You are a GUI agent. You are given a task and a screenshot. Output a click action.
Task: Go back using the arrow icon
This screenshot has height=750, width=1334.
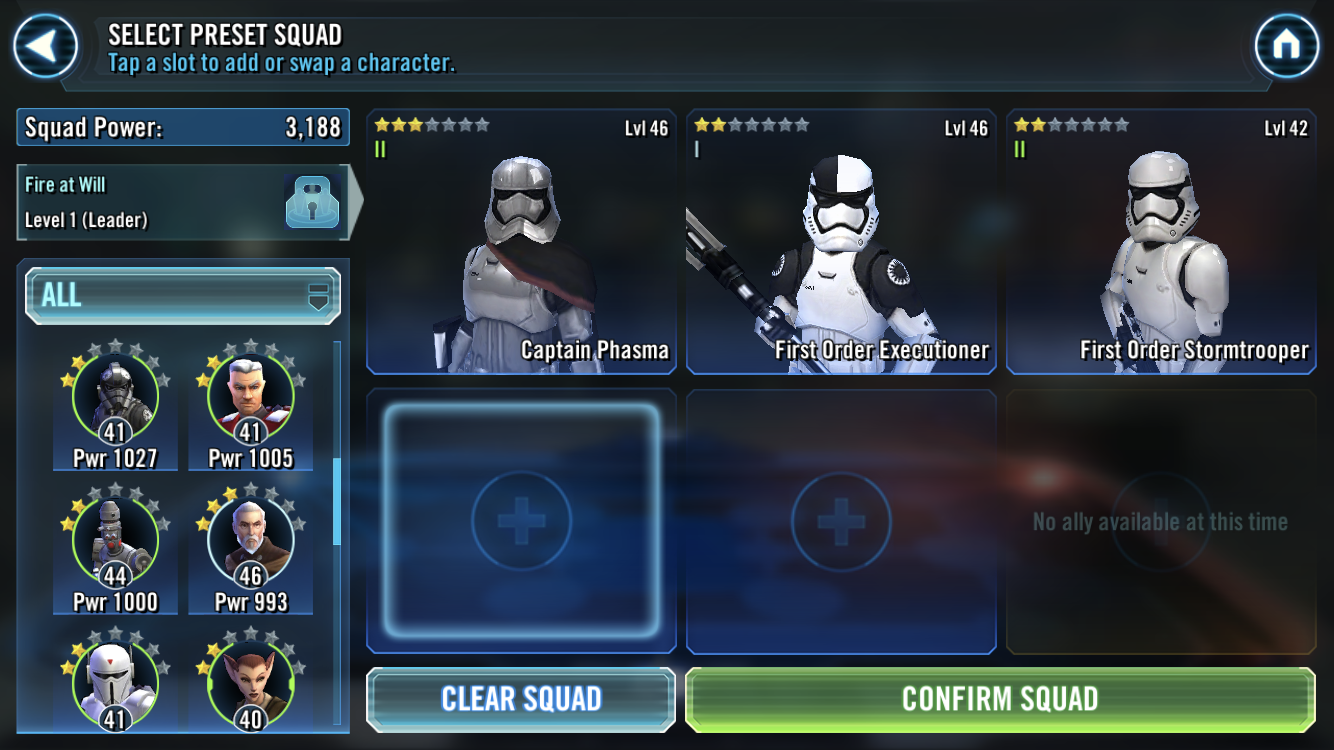pos(45,46)
